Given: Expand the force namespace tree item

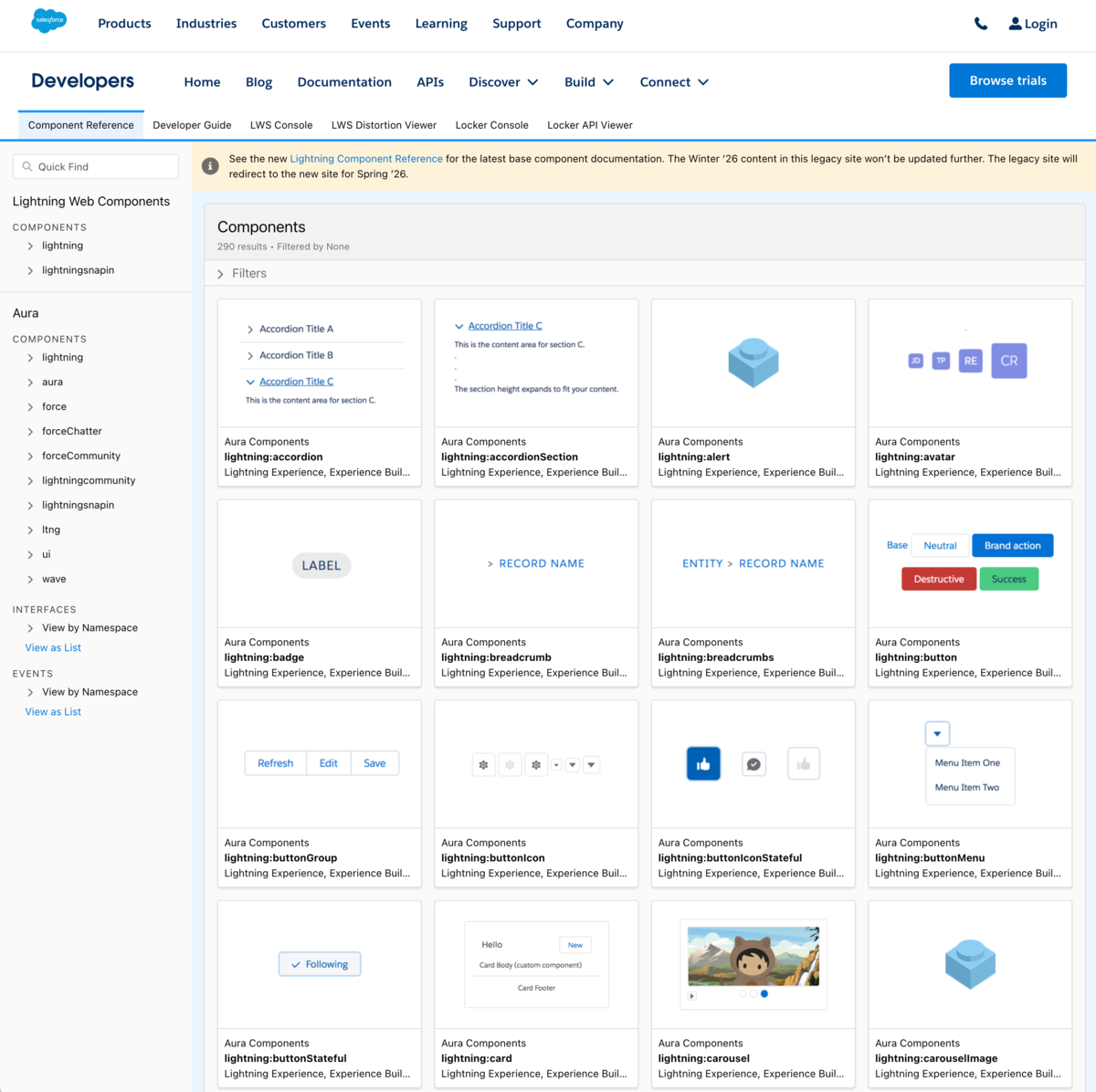Looking at the screenshot, I should tap(30, 407).
